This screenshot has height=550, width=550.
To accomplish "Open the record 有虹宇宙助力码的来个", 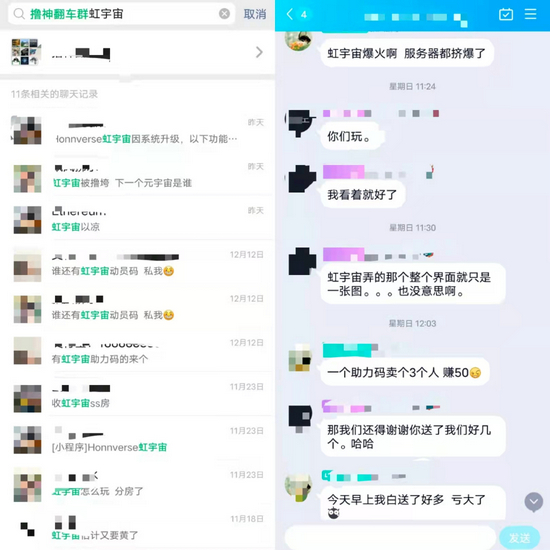I will pyautogui.click(x=138, y=351).
